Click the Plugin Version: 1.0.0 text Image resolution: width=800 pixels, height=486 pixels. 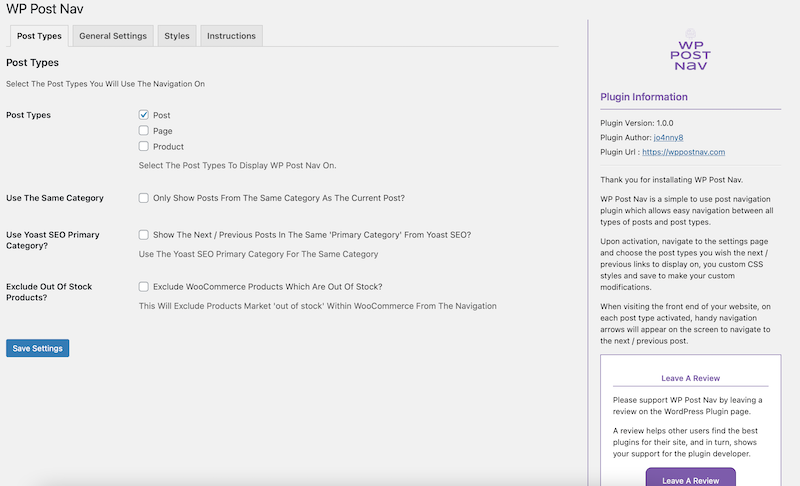tap(637, 123)
